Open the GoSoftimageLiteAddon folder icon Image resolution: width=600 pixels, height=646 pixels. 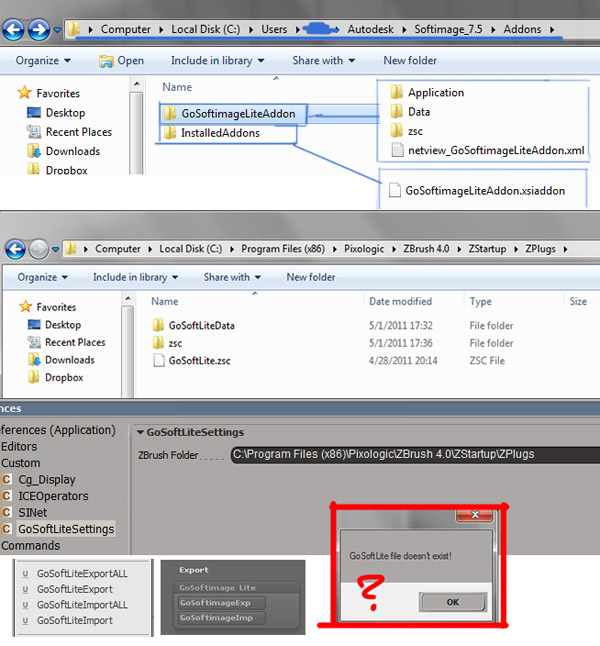(x=170, y=113)
